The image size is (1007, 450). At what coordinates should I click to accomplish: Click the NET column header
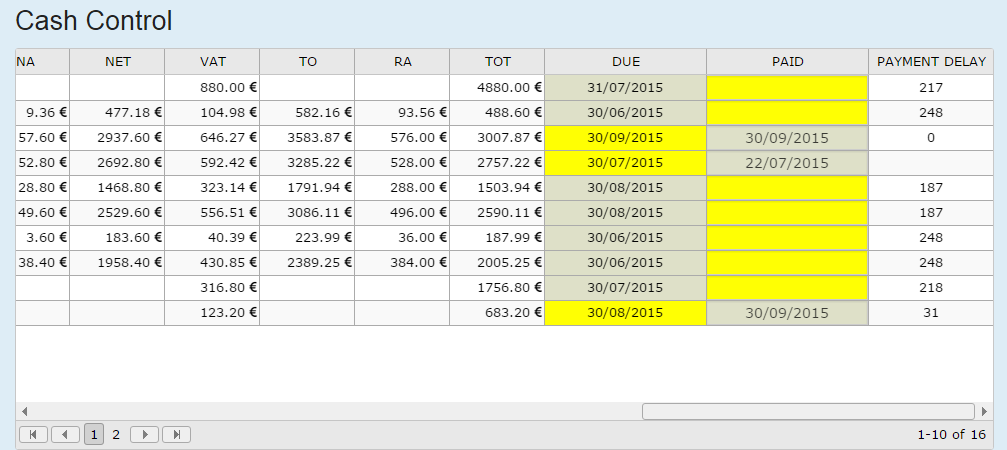tap(117, 61)
